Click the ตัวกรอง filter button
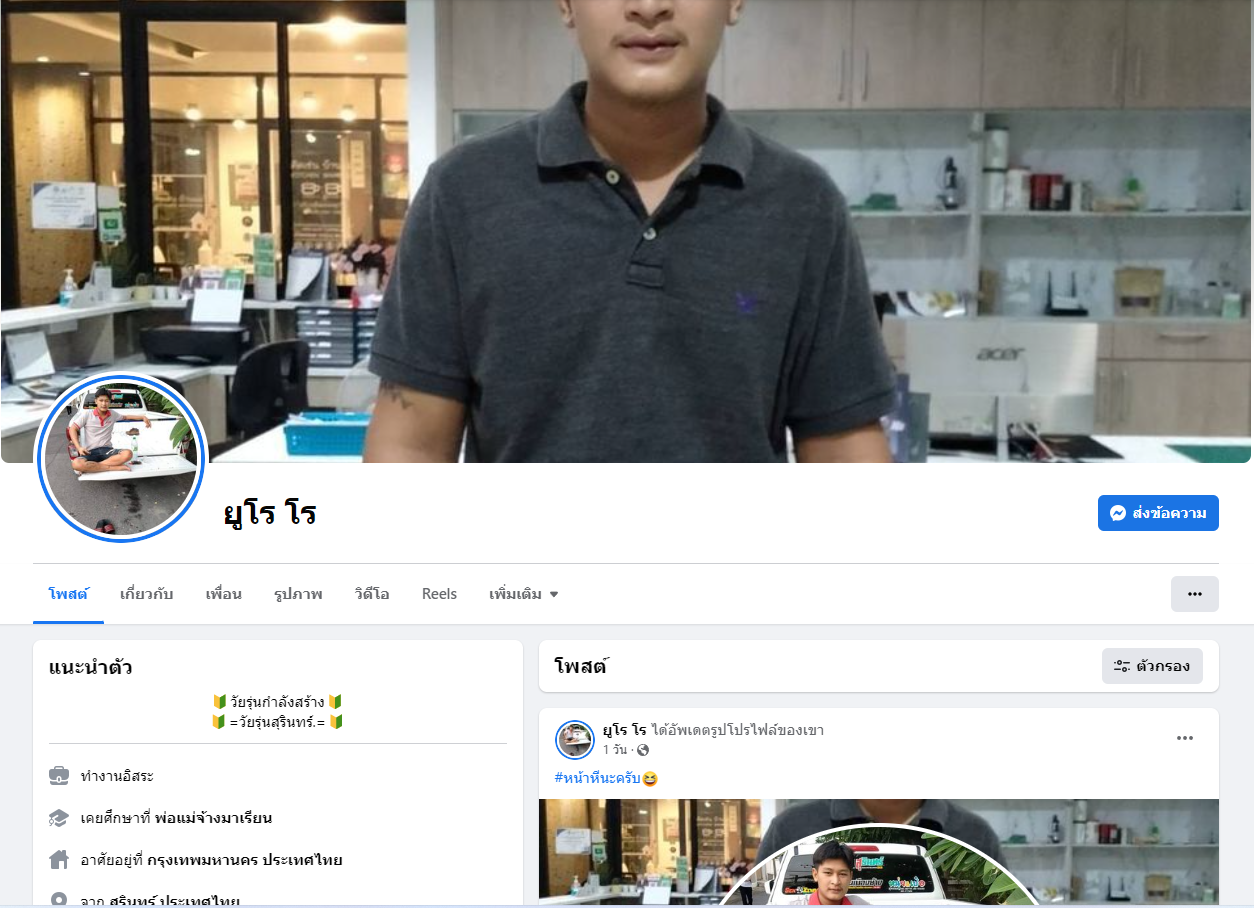The image size is (1254, 908). tap(1152, 666)
